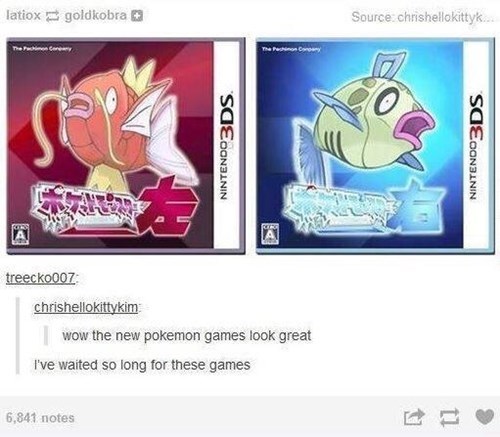This screenshot has height=437, width=500.
Task: Open latiox's blog
Action: 23,15
